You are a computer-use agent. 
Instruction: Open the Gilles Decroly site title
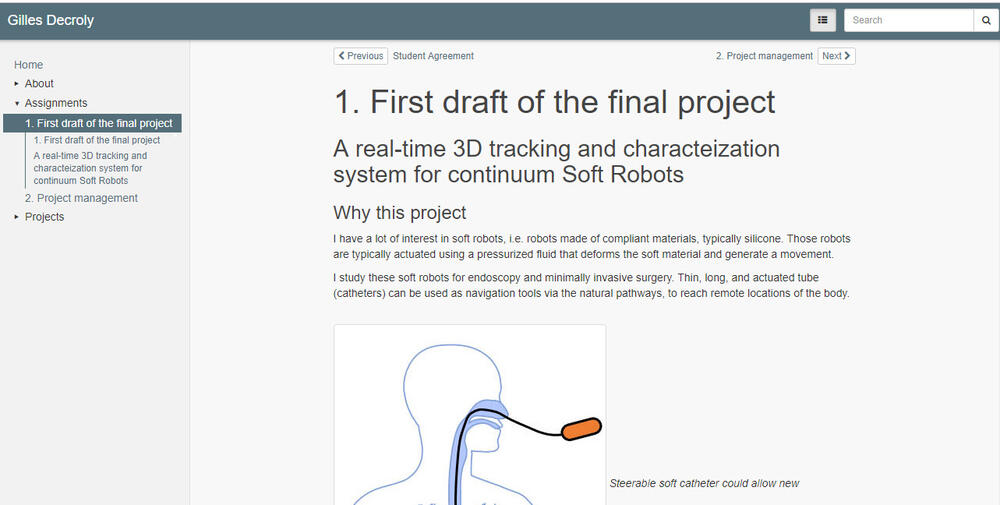tap(50, 20)
